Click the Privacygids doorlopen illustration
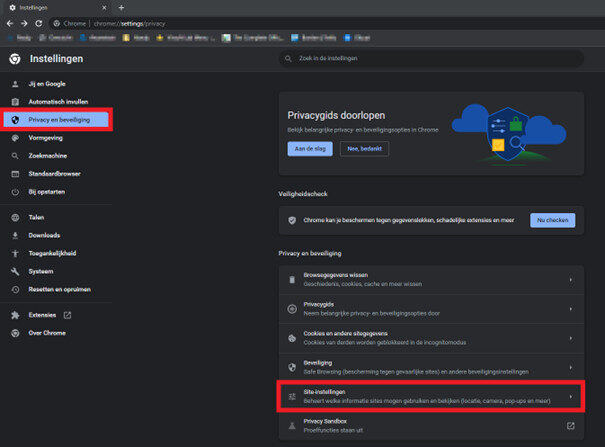 point(509,133)
